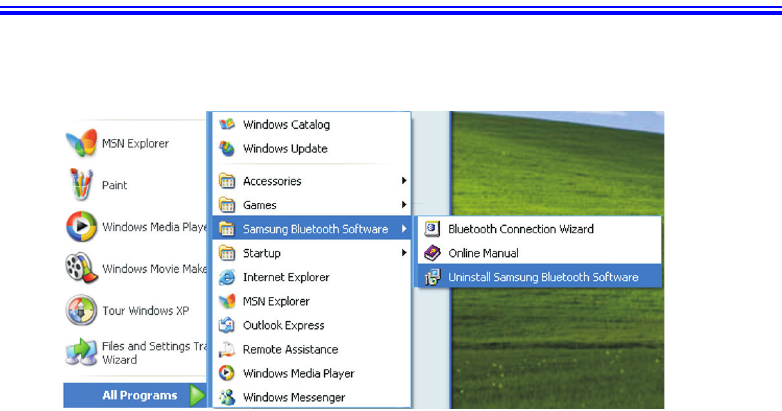
Task: Open Remote Assistance from programs menu
Action: coord(312,349)
